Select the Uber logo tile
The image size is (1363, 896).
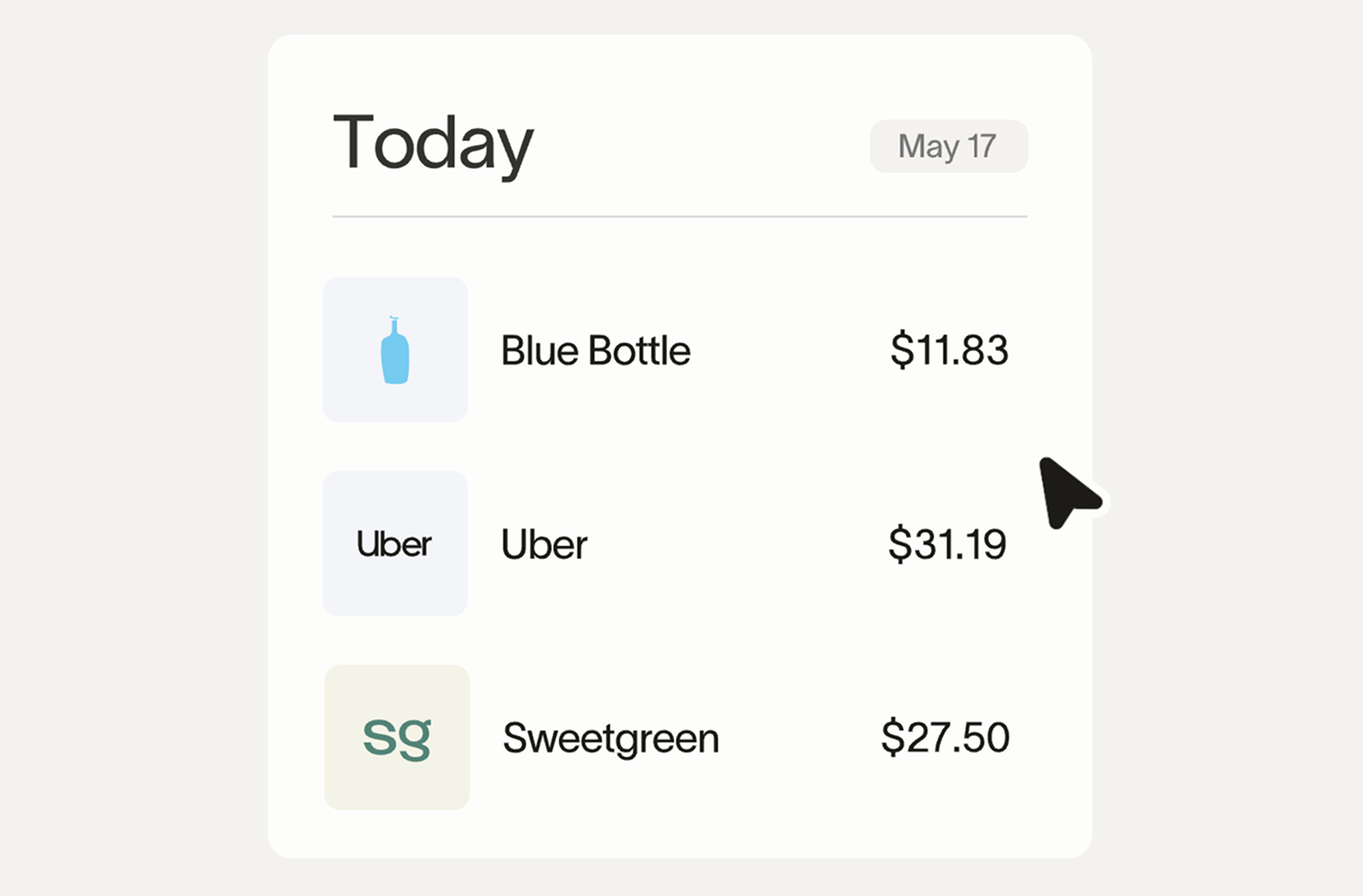(x=395, y=544)
